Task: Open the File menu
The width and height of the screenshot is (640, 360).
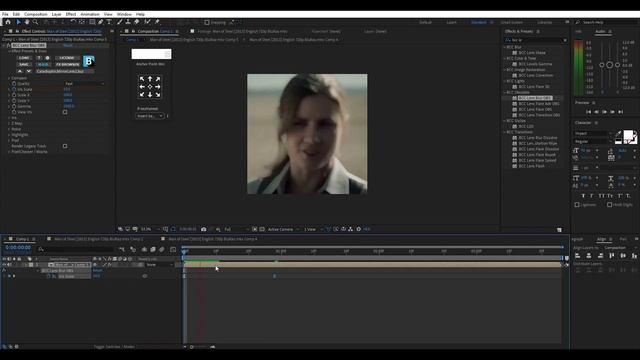Action: pos(5,14)
